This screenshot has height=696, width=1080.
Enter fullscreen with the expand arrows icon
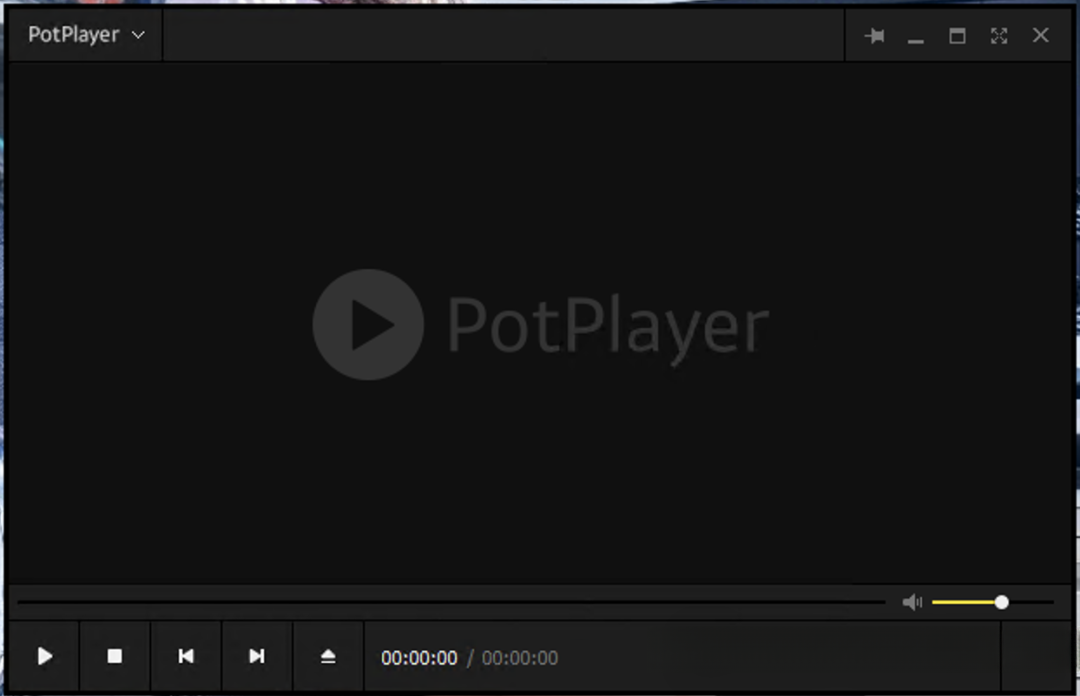pos(999,36)
